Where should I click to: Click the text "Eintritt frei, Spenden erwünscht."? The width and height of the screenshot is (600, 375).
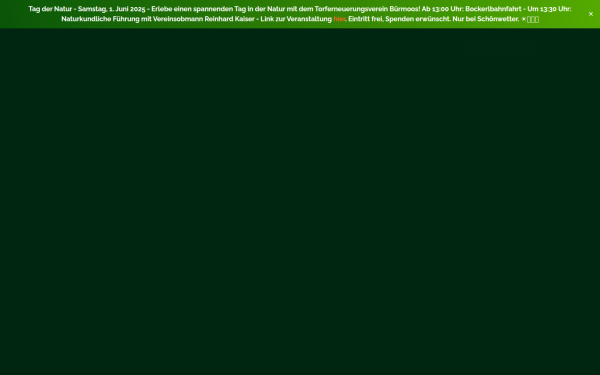(x=399, y=19)
